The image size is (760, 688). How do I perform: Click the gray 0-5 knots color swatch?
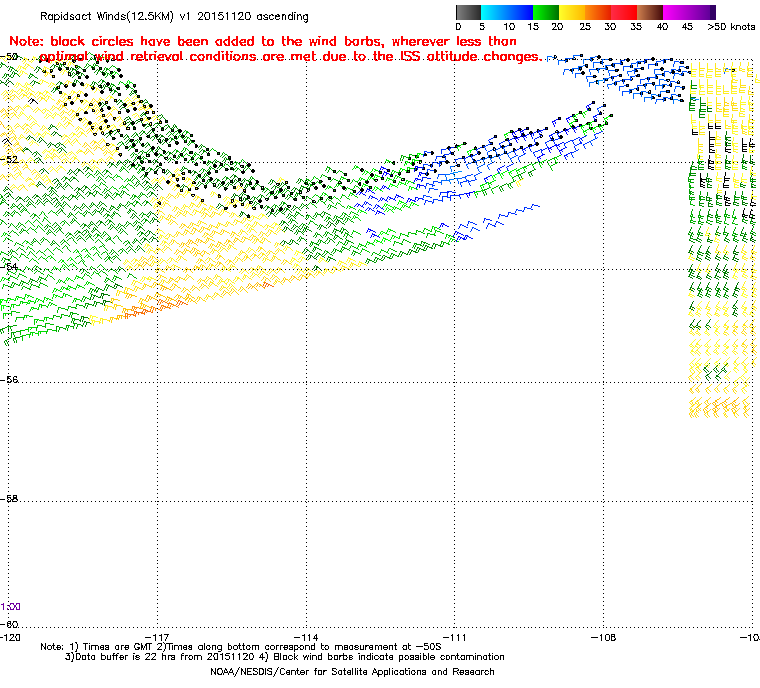(x=468, y=12)
